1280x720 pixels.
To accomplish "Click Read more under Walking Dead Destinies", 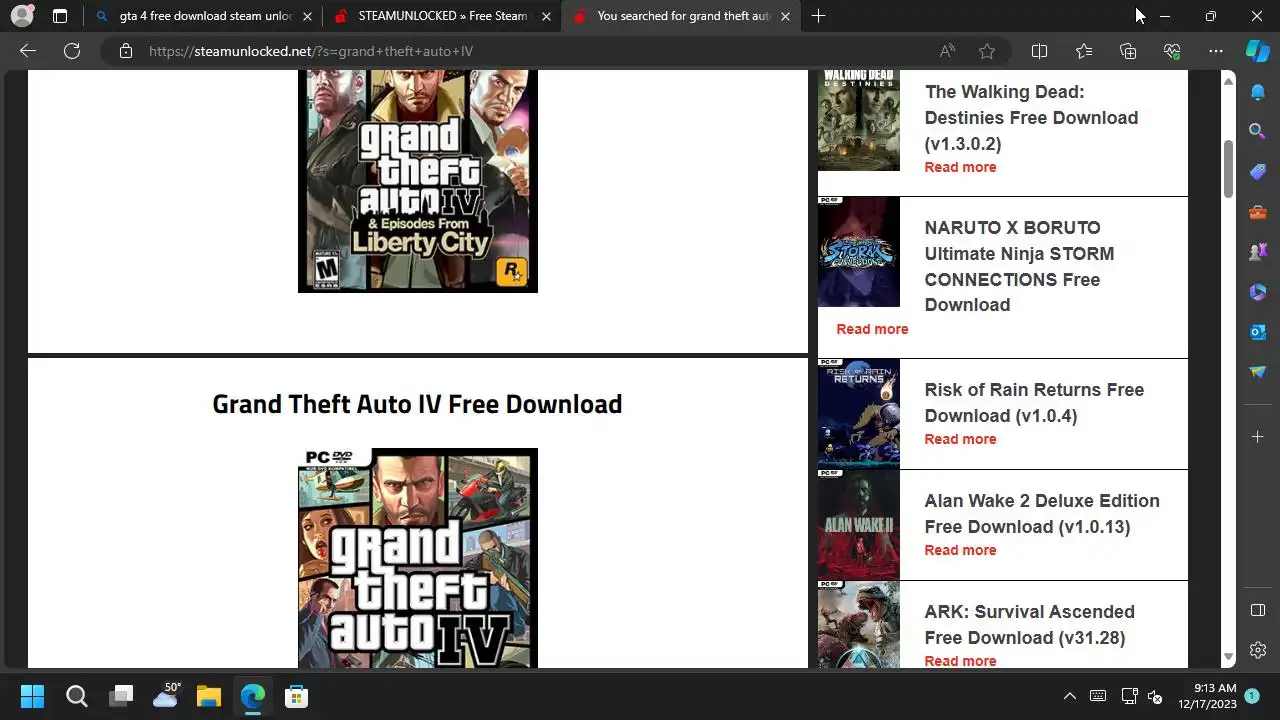I will coord(960,167).
